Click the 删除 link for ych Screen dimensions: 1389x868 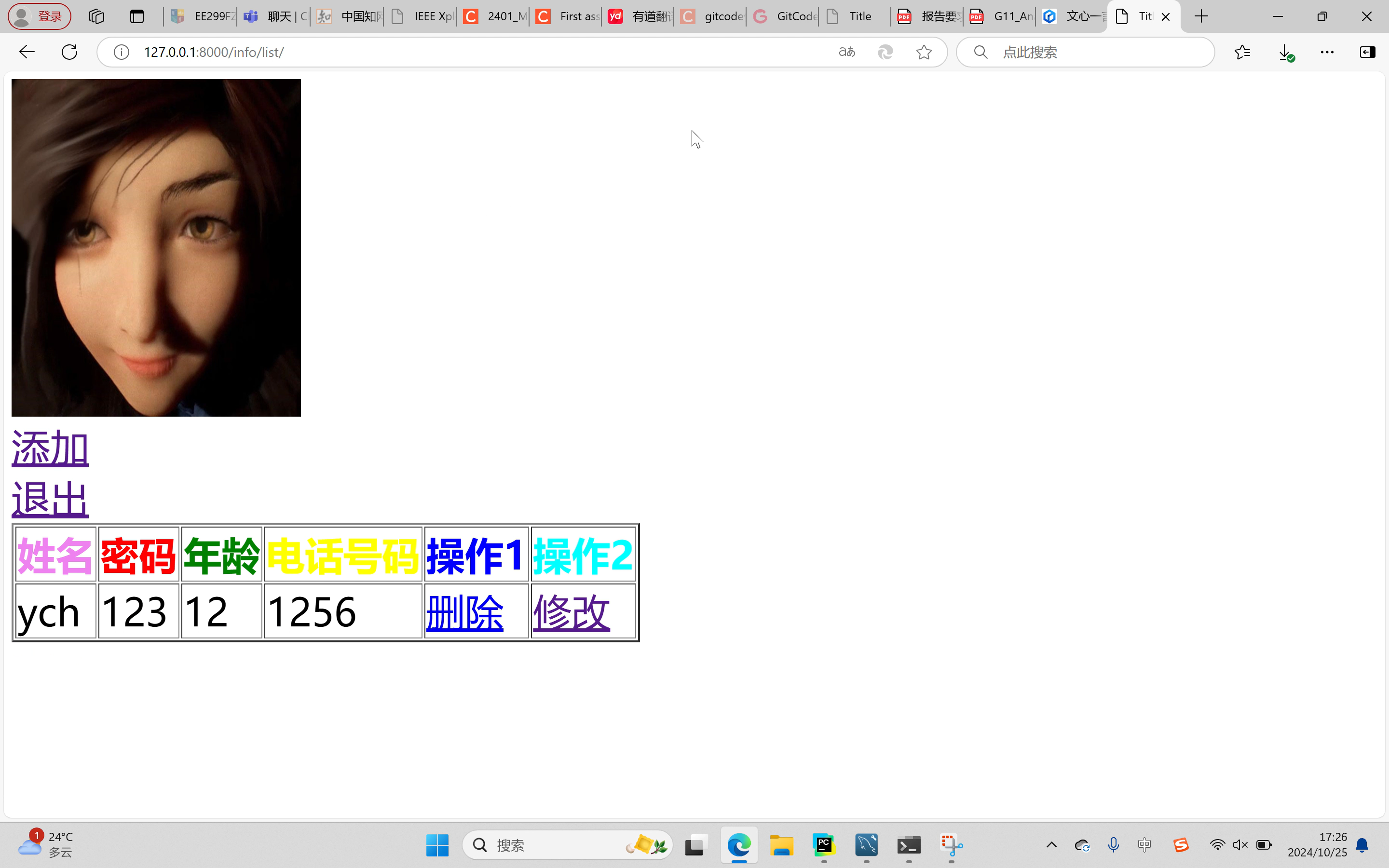pyautogui.click(x=464, y=612)
